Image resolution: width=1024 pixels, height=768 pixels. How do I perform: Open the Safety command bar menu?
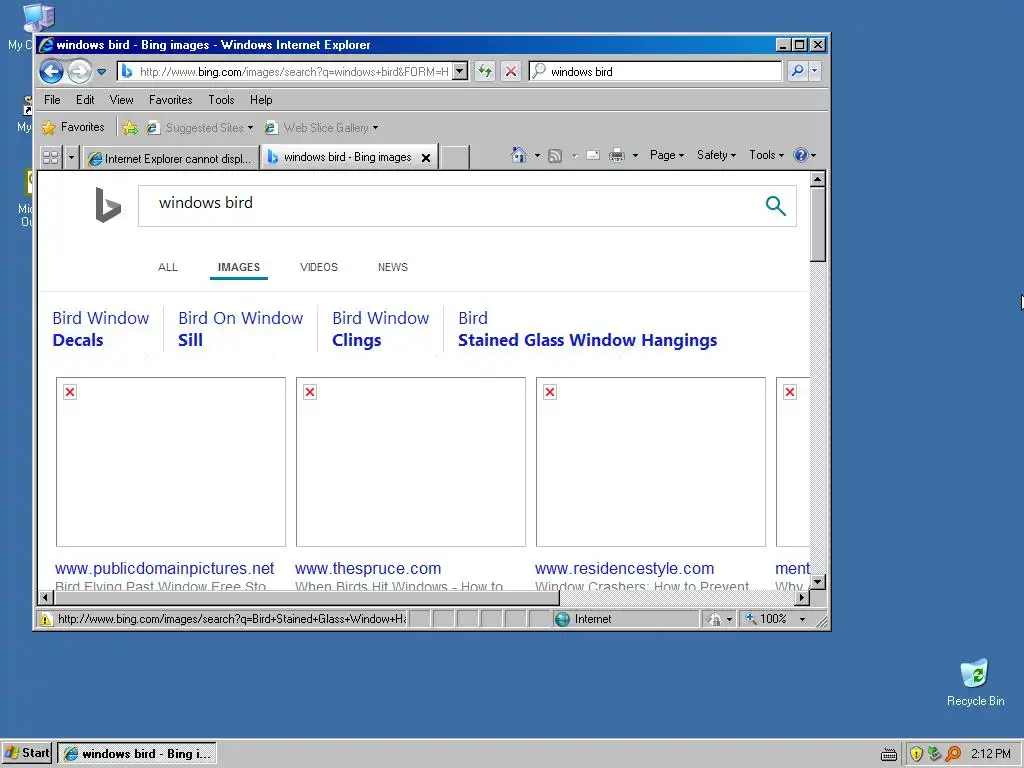coord(716,155)
